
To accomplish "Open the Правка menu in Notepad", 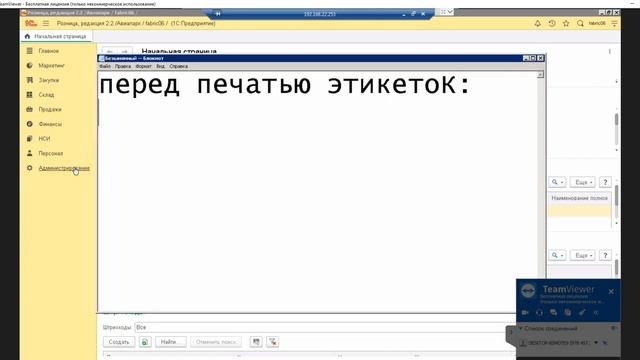I will [x=122, y=66].
